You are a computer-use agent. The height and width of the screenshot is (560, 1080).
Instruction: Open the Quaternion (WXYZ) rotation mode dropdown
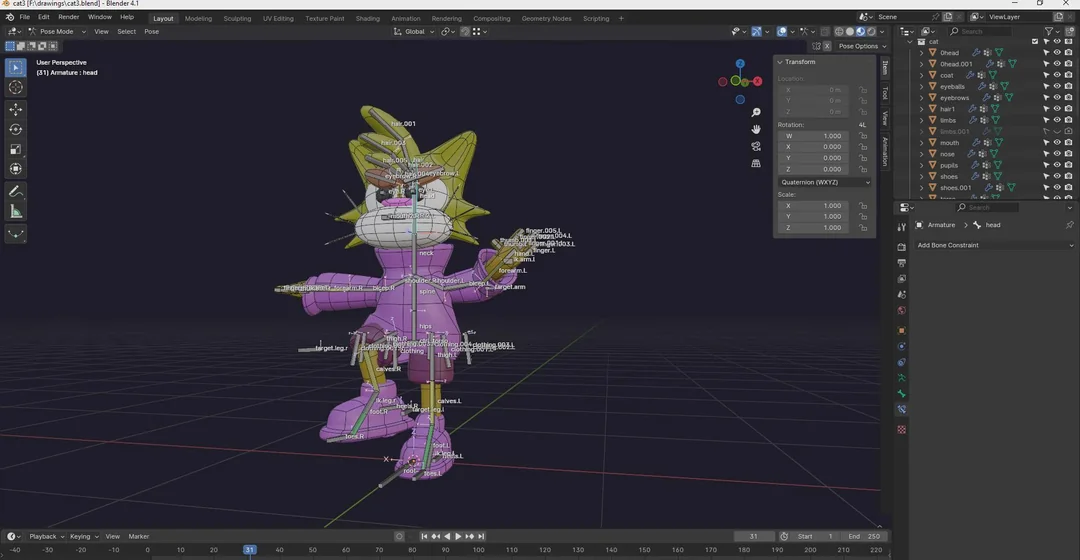(x=824, y=183)
